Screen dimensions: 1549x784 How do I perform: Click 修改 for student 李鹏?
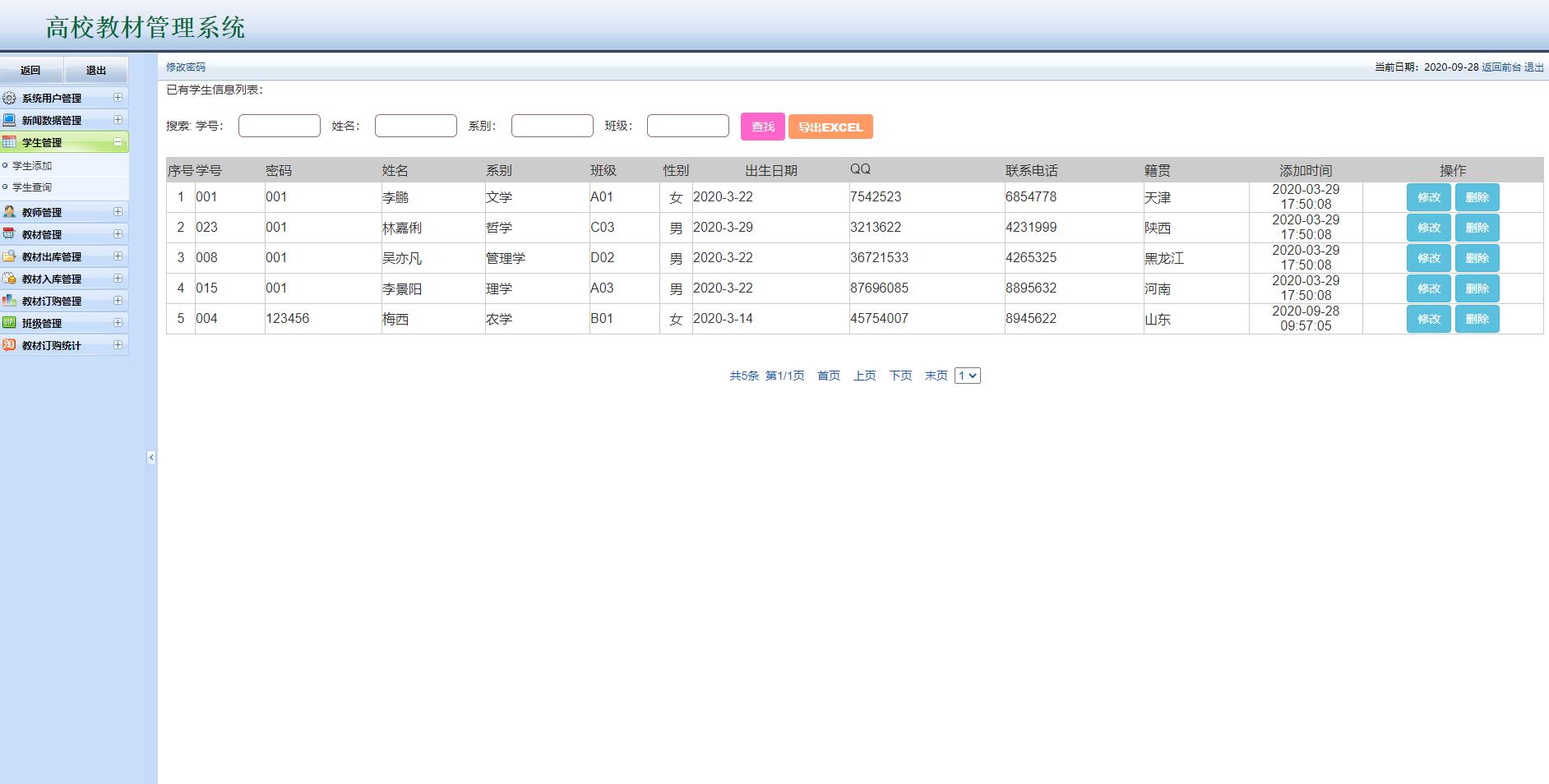pyautogui.click(x=1428, y=197)
